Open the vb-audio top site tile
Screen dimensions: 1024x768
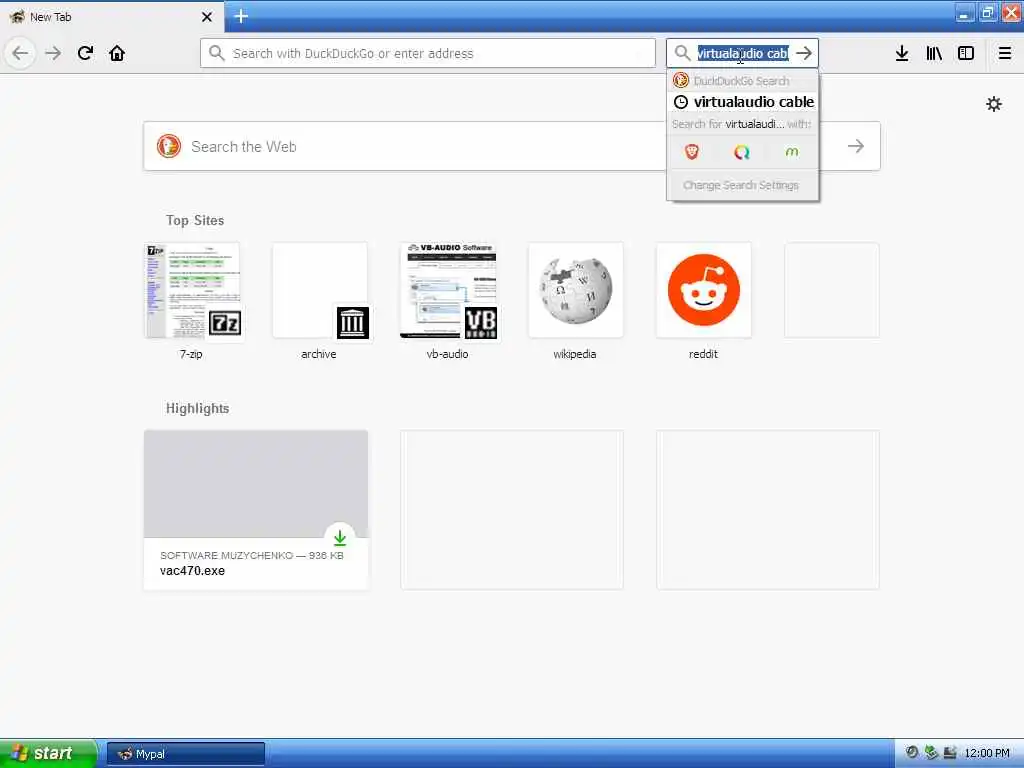pyautogui.click(x=447, y=291)
